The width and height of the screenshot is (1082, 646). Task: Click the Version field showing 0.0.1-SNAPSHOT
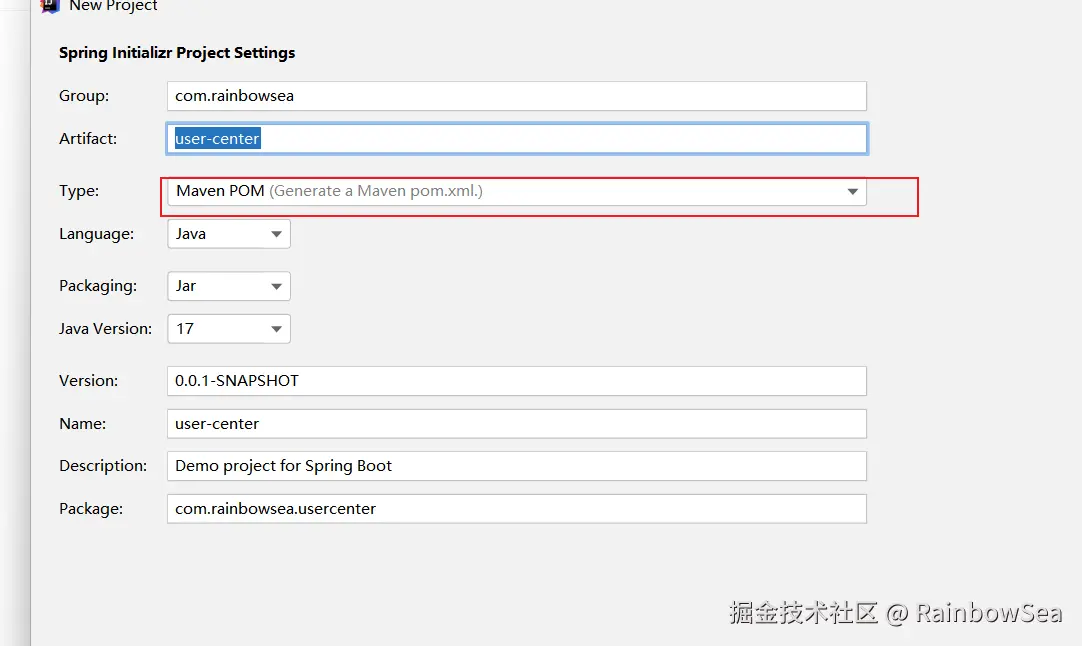516,381
